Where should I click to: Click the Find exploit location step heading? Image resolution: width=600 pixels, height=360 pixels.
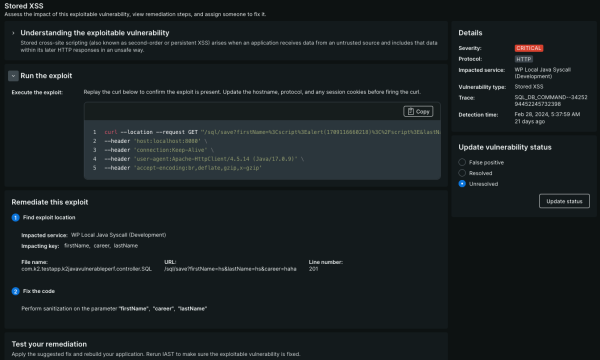point(49,217)
